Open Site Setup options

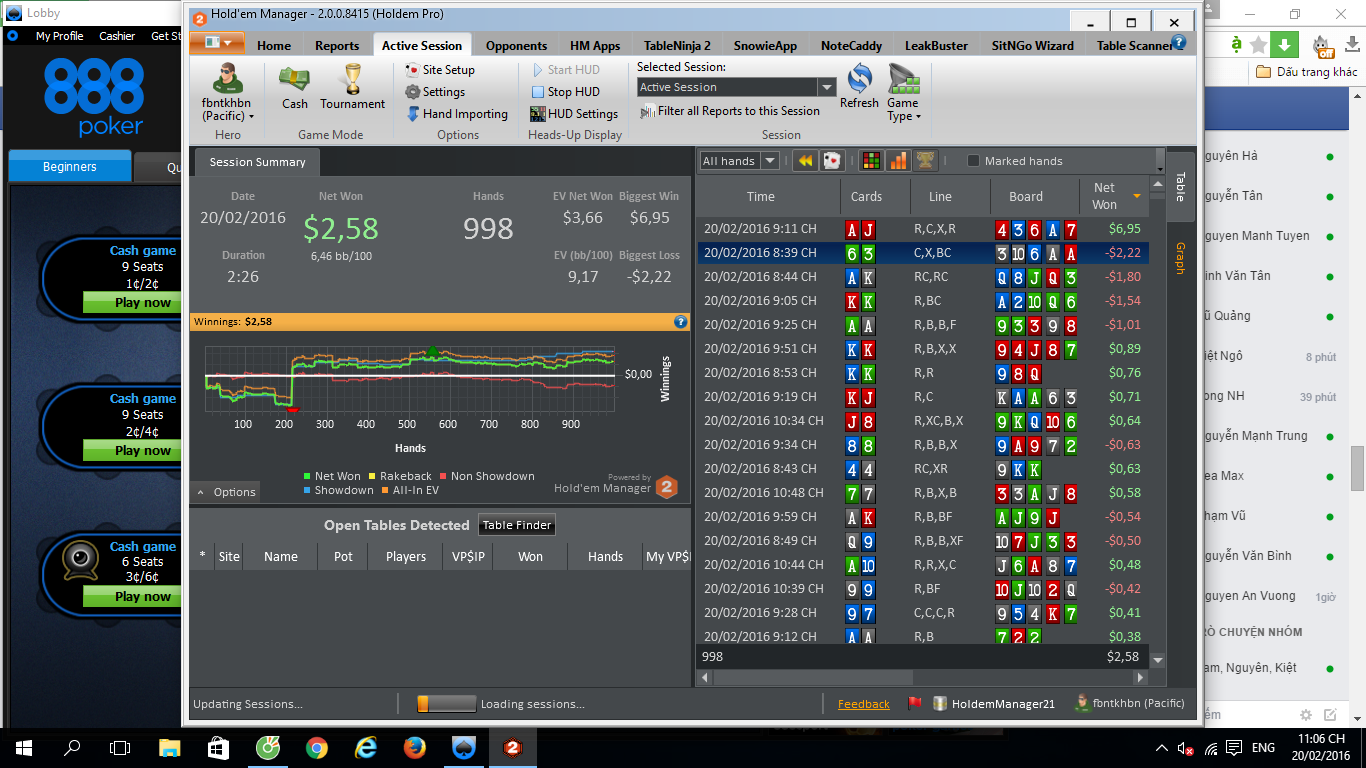coord(440,70)
